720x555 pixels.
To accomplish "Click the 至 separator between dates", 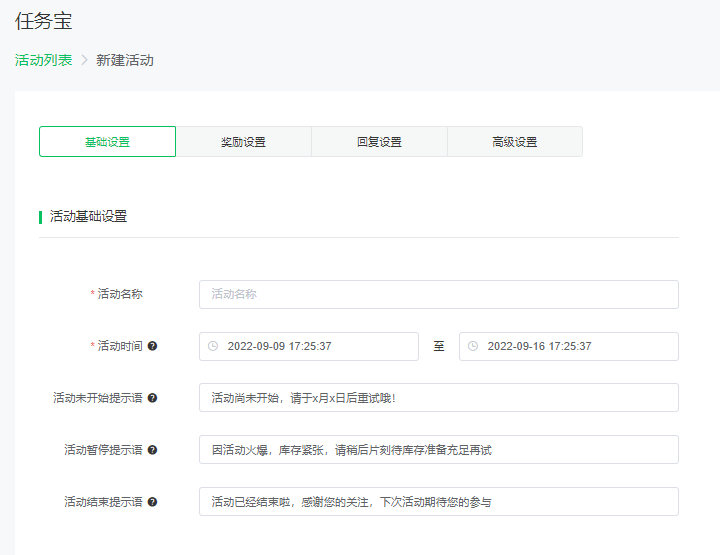I will pyautogui.click(x=439, y=346).
